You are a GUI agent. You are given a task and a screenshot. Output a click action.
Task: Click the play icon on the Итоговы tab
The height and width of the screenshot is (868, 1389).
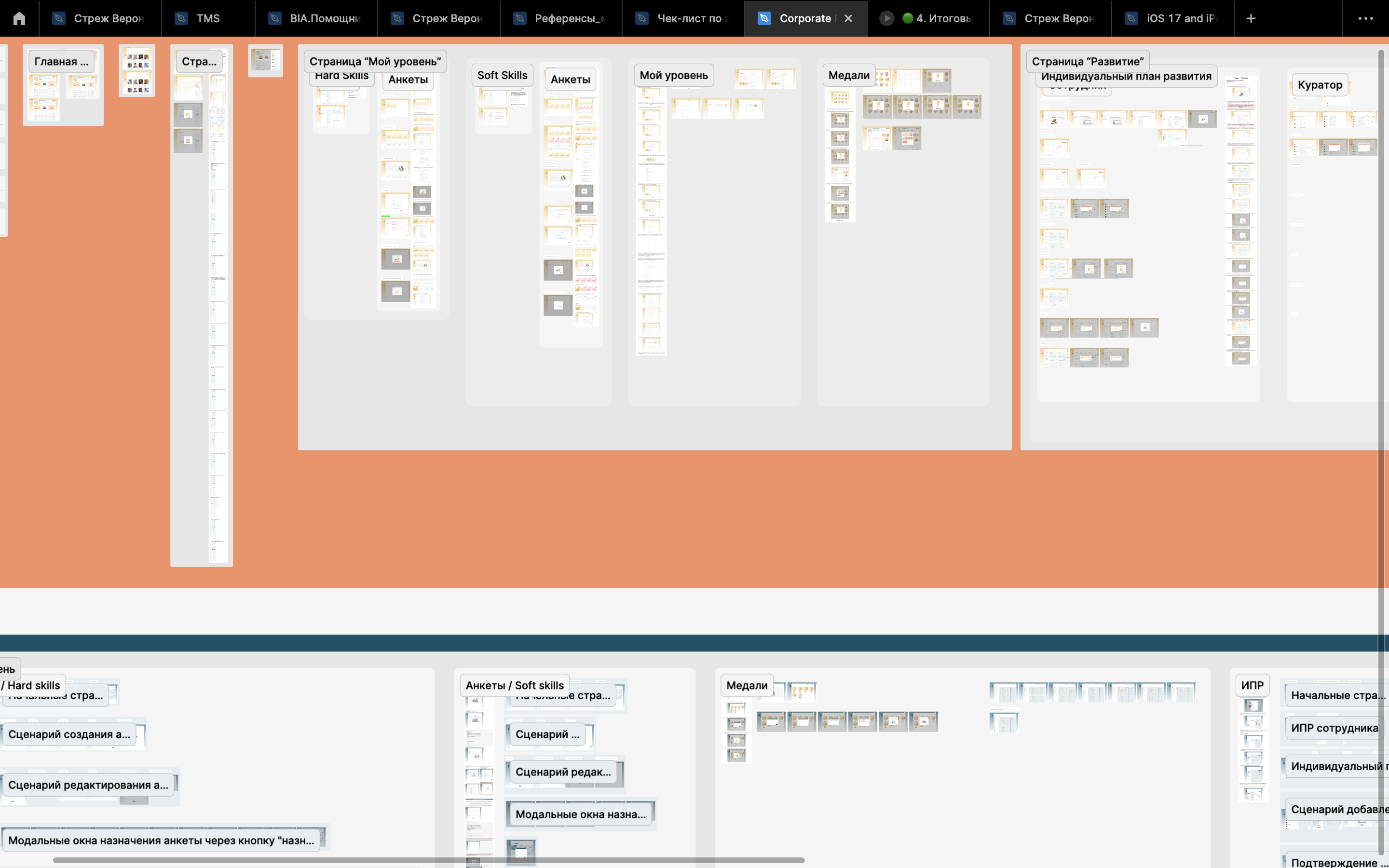(886, 18)
